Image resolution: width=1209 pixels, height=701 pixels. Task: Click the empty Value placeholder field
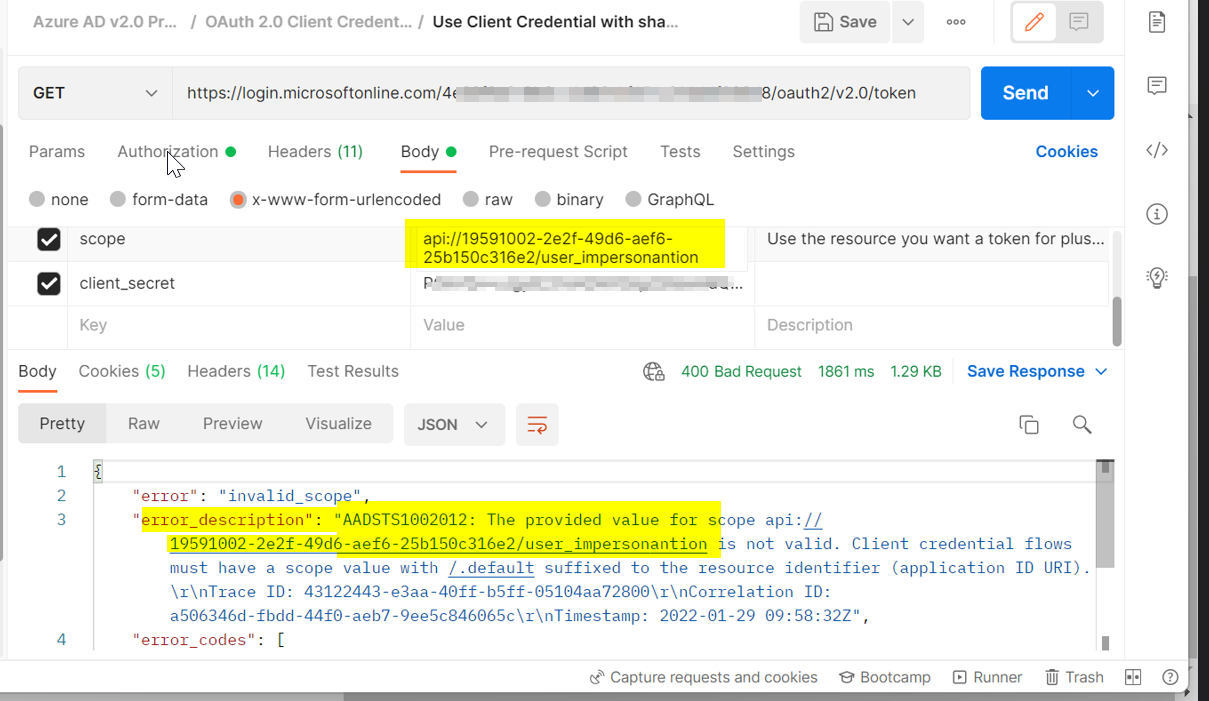[582, 325]
